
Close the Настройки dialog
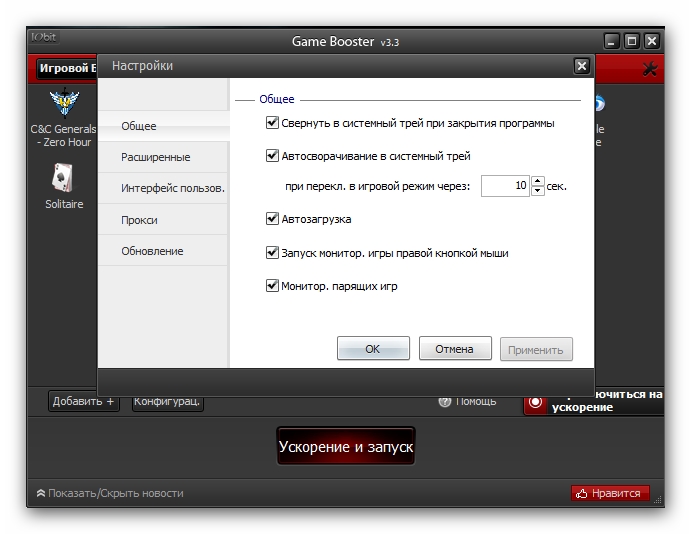pyautogui.click(x=582, y=66)
